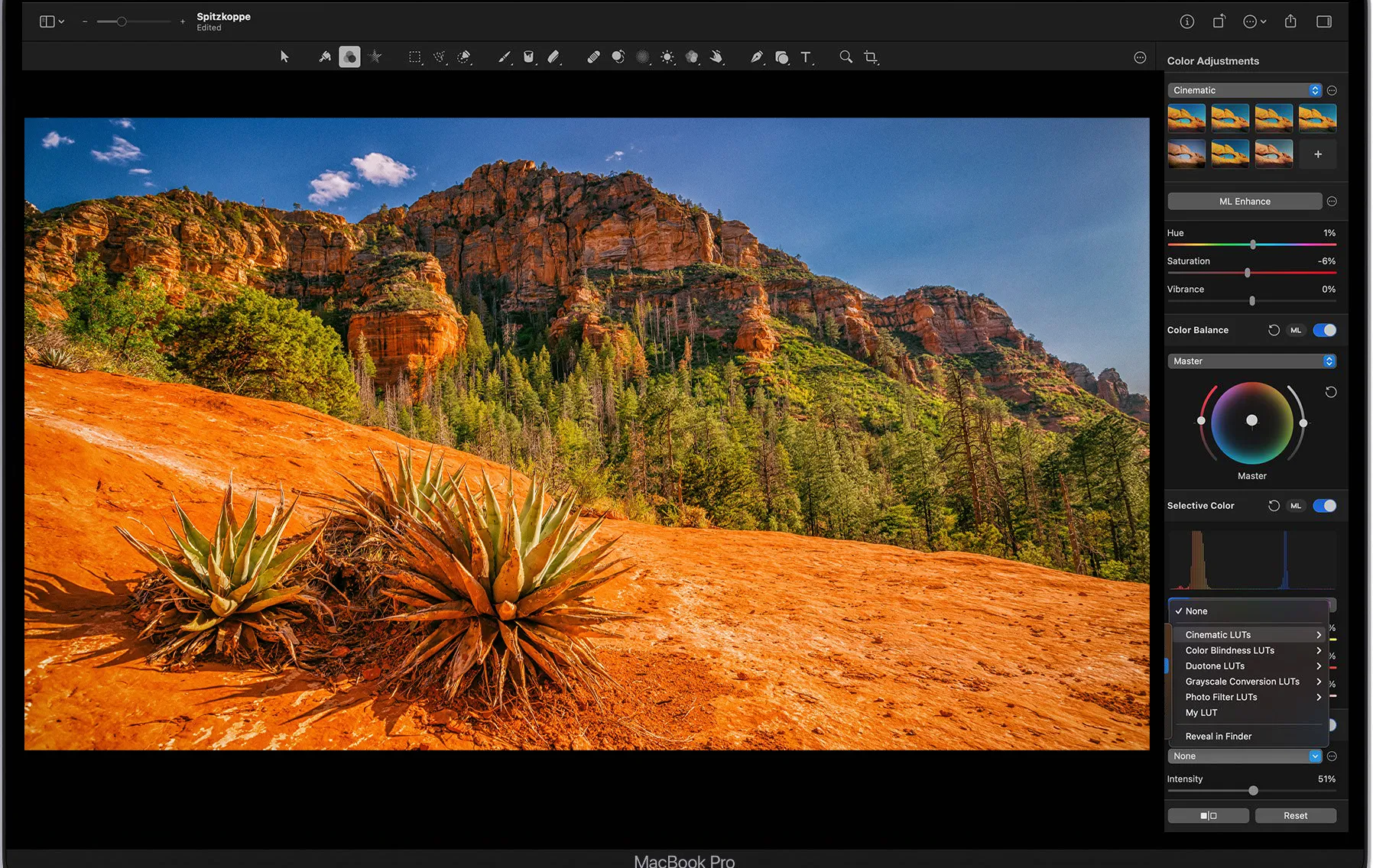
Task: Click the plus tile to add a preset
Action: (1317, 154)
